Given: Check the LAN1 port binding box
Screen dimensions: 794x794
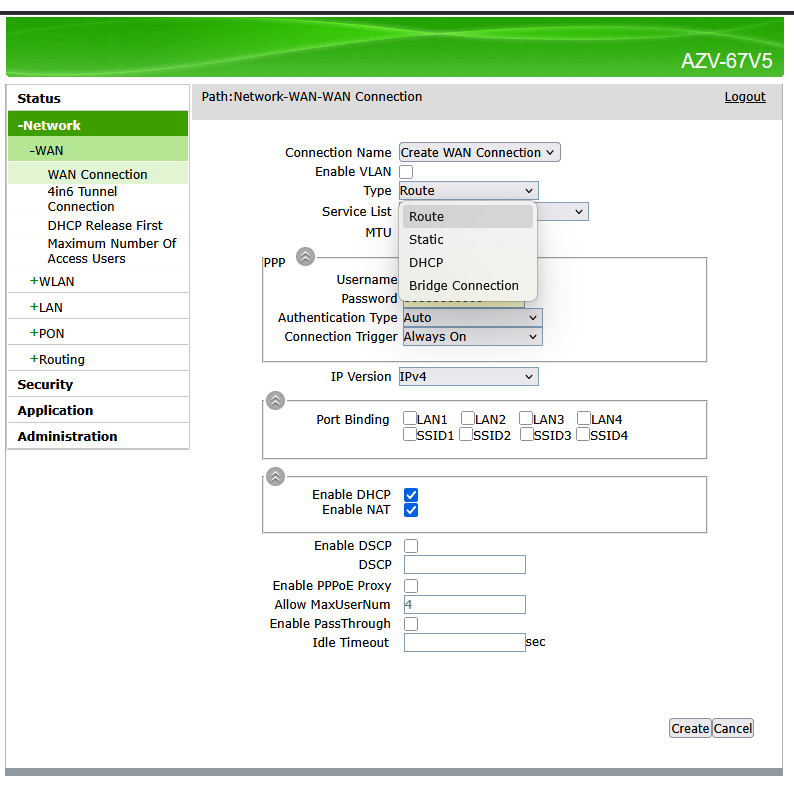Looking at the screenshot, I should 410,419.
